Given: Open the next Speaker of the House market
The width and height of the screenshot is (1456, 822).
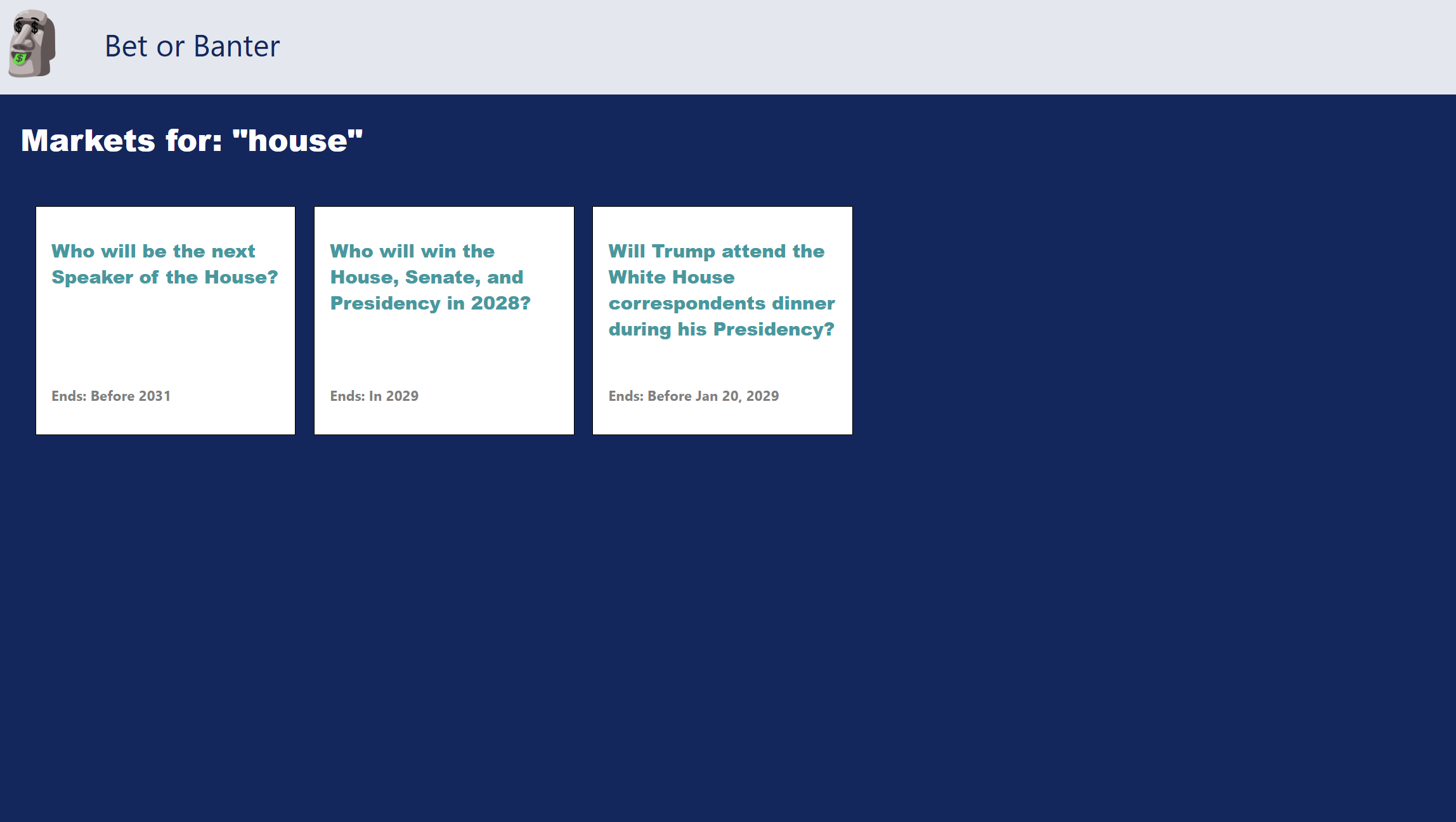Looking at the screenshot, I should pyautogui.click(x=153, y=251).
